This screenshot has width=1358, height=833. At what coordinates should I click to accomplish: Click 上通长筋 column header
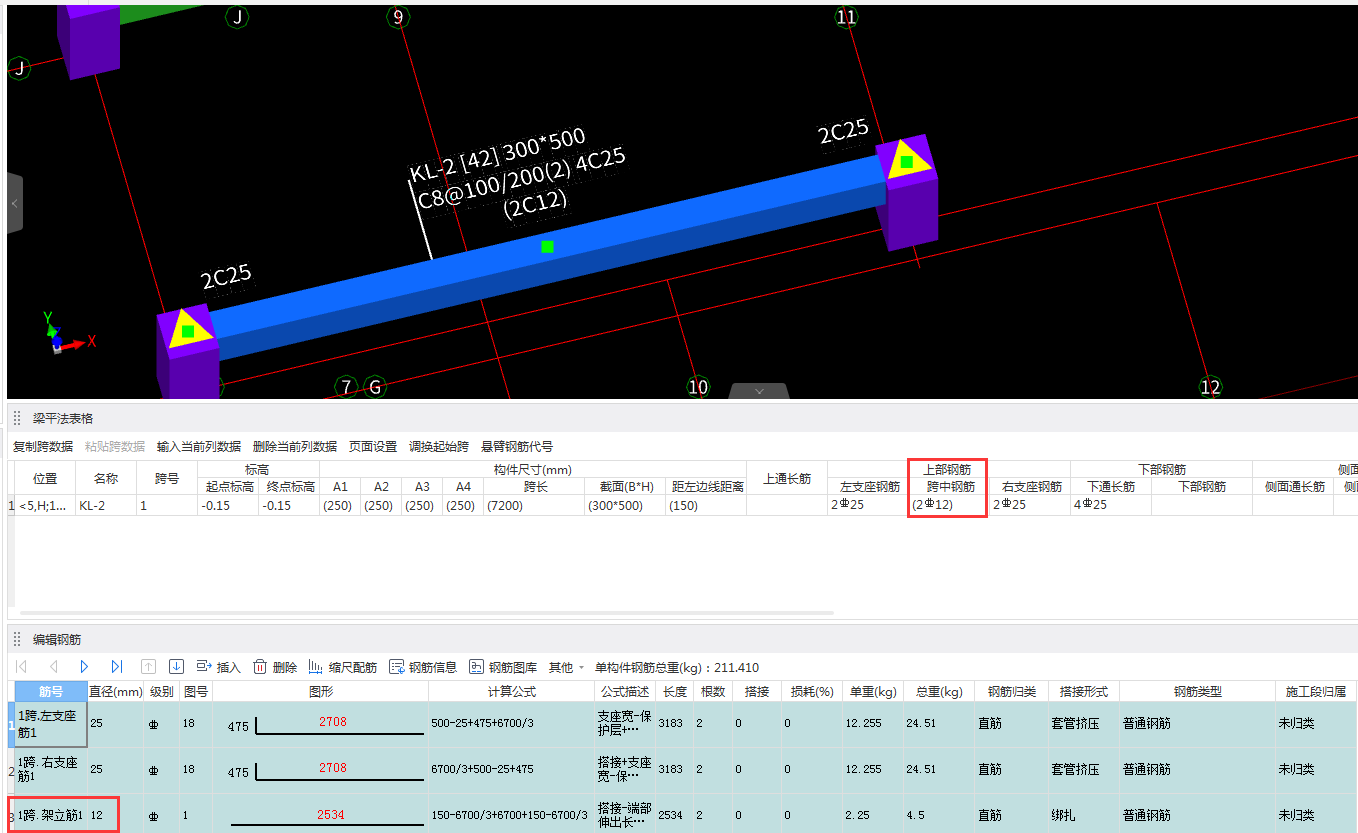[x=787, y=478]
